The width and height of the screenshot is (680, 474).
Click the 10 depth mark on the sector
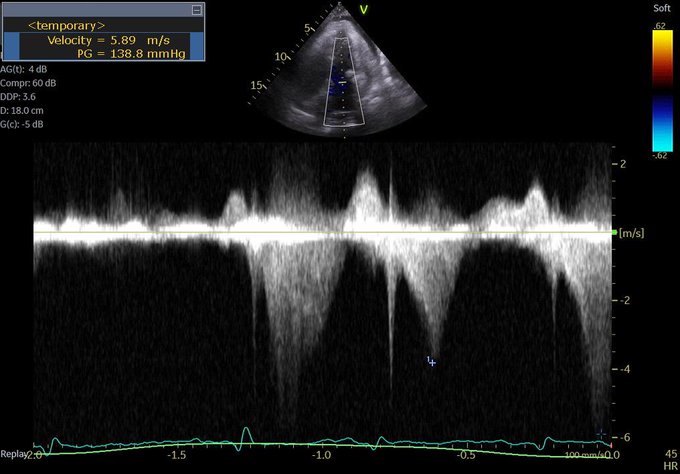tap(281, 56)
